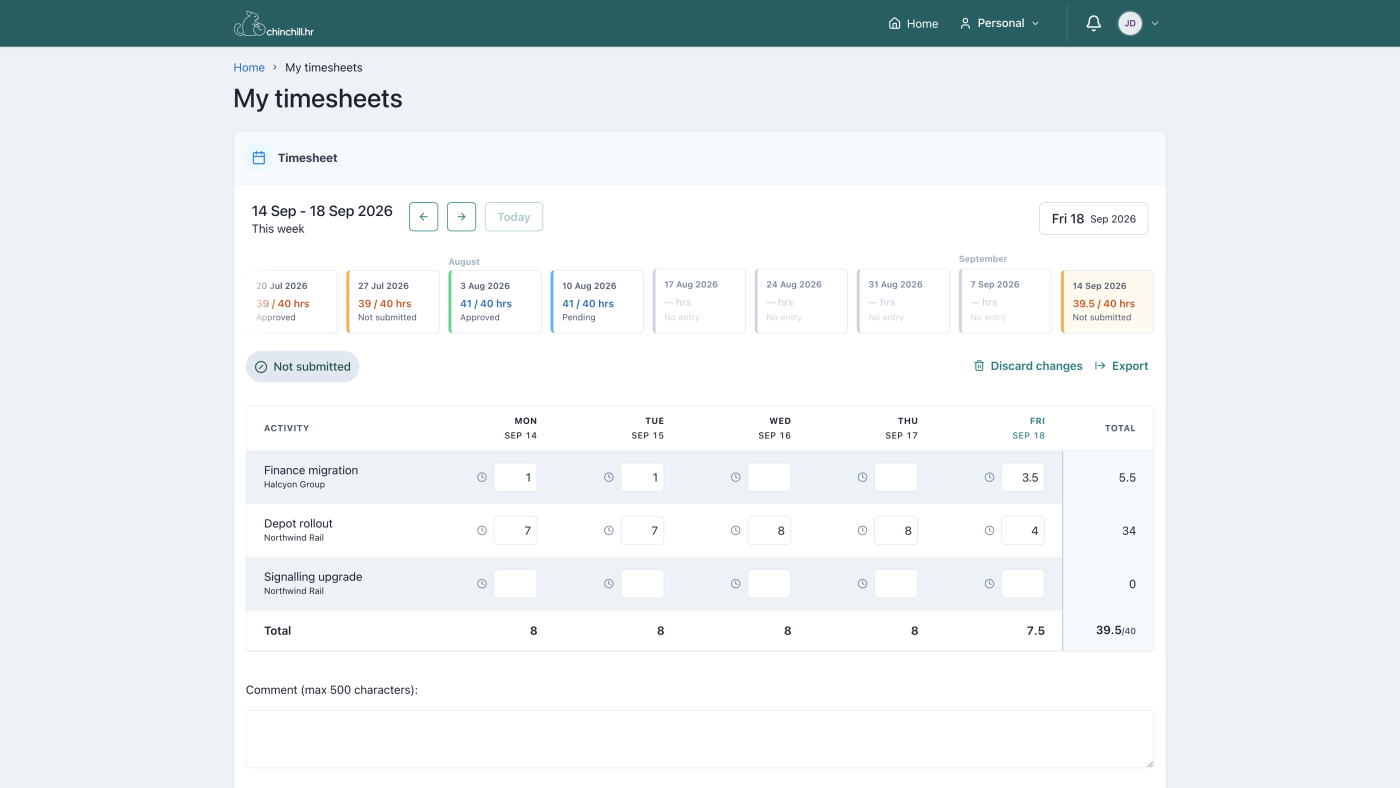Image resolution: width=1400 pixels, height=788 pixels.
Task: Go to Home in top navigation
Action: 913,23
